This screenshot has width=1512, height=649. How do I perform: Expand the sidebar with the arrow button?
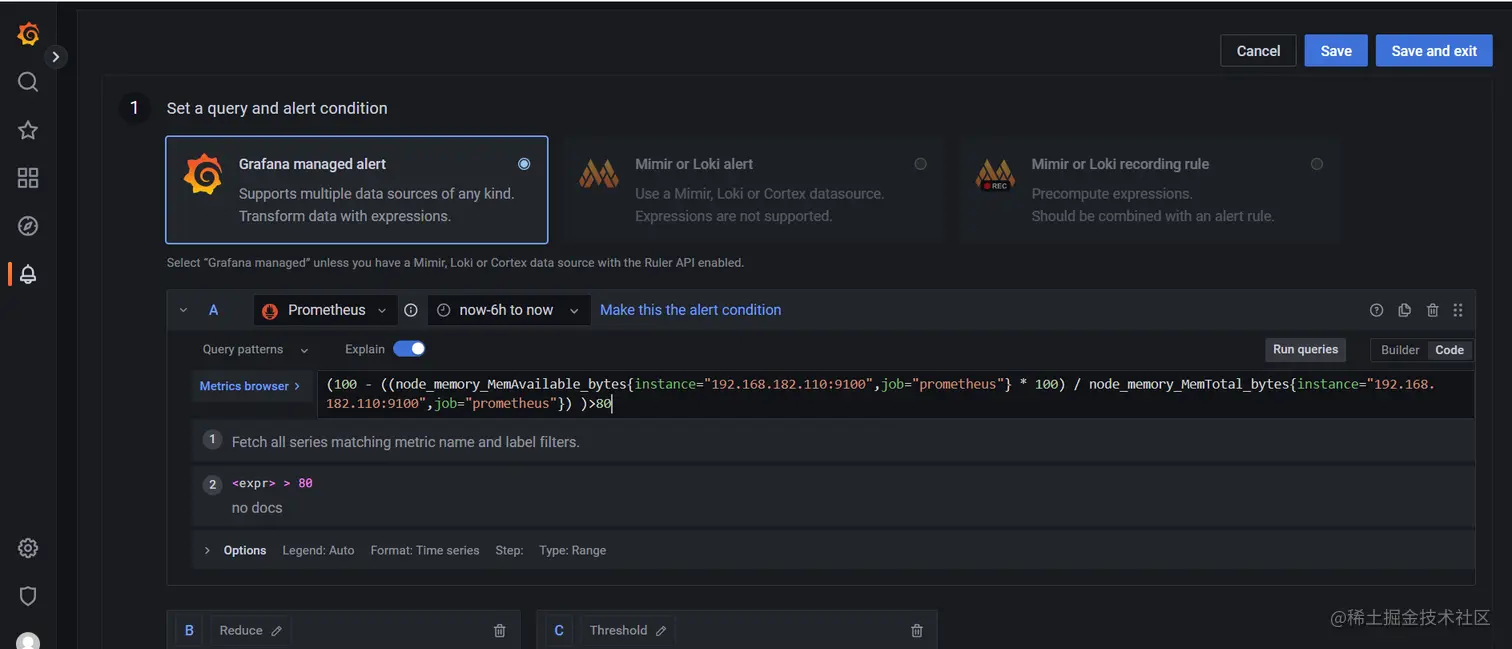pos(56,57)
